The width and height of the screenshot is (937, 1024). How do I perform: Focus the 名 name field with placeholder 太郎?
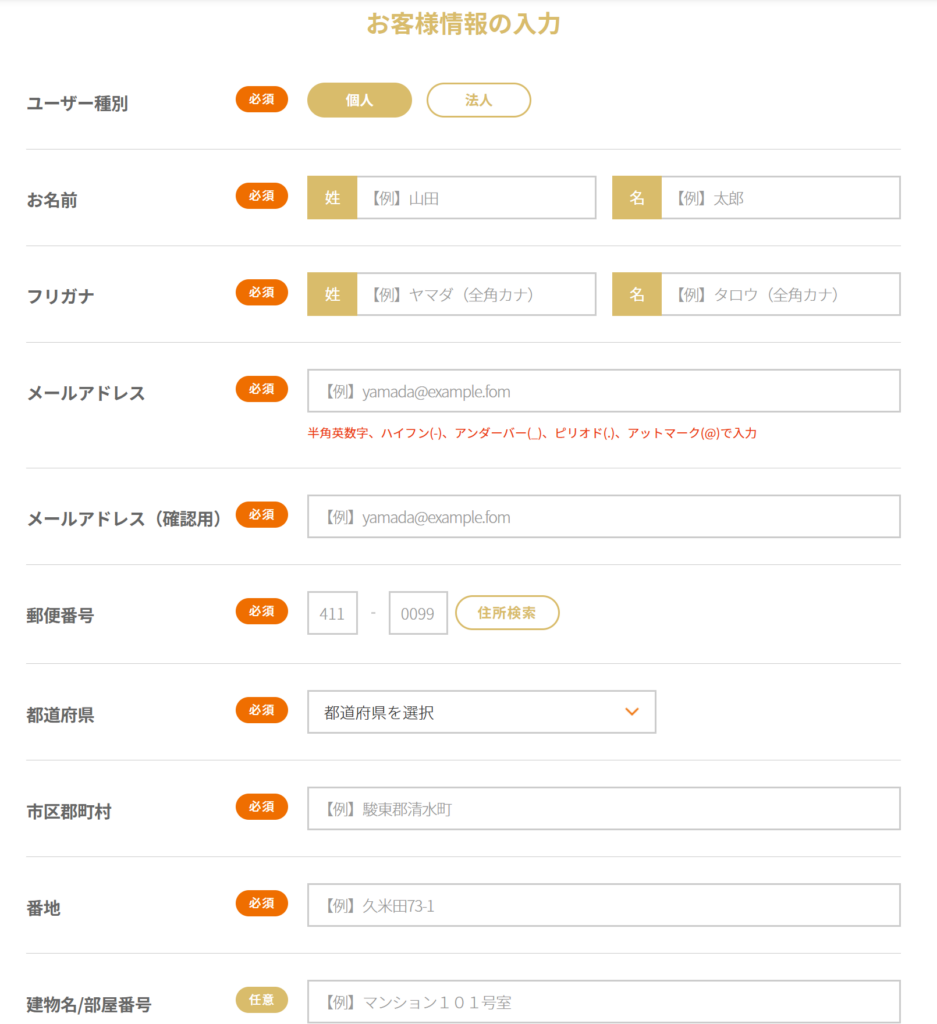[x=780, y=197]
